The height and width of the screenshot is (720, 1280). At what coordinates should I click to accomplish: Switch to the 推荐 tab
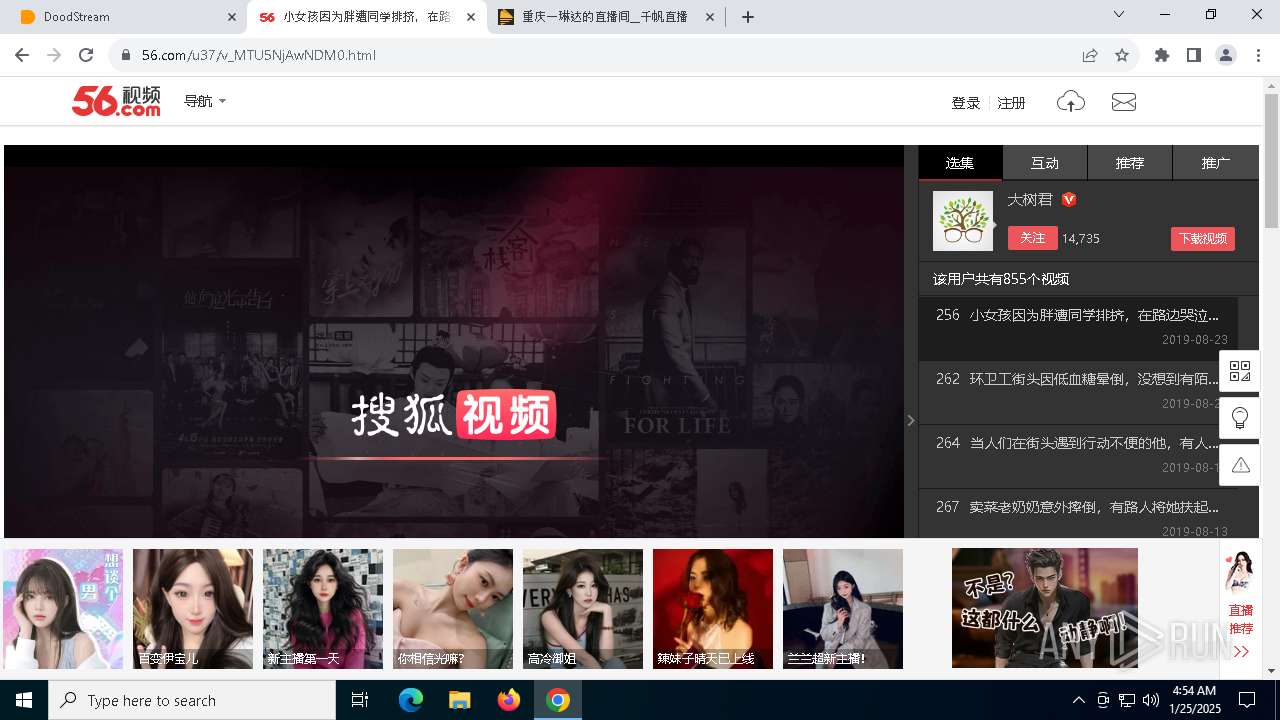click(x=1130, y=162)
